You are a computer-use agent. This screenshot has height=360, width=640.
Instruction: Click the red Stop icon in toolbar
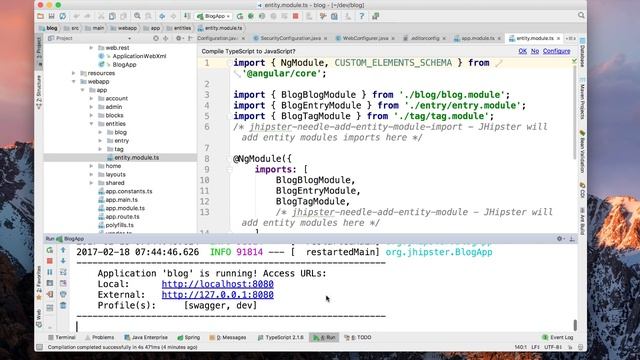click(296, 16)
